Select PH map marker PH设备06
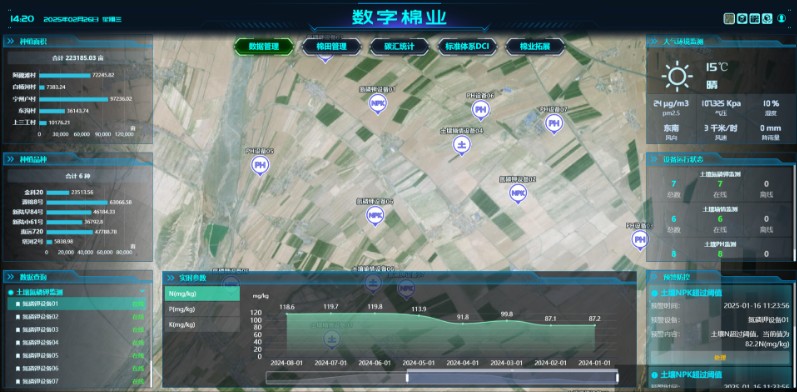 tap(480, 110)
